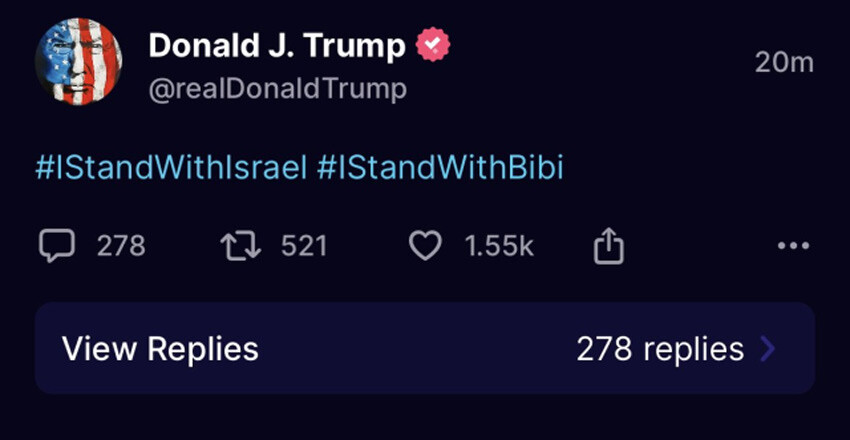
Task: Click the 20m timestamp
Action: point(784,62)
